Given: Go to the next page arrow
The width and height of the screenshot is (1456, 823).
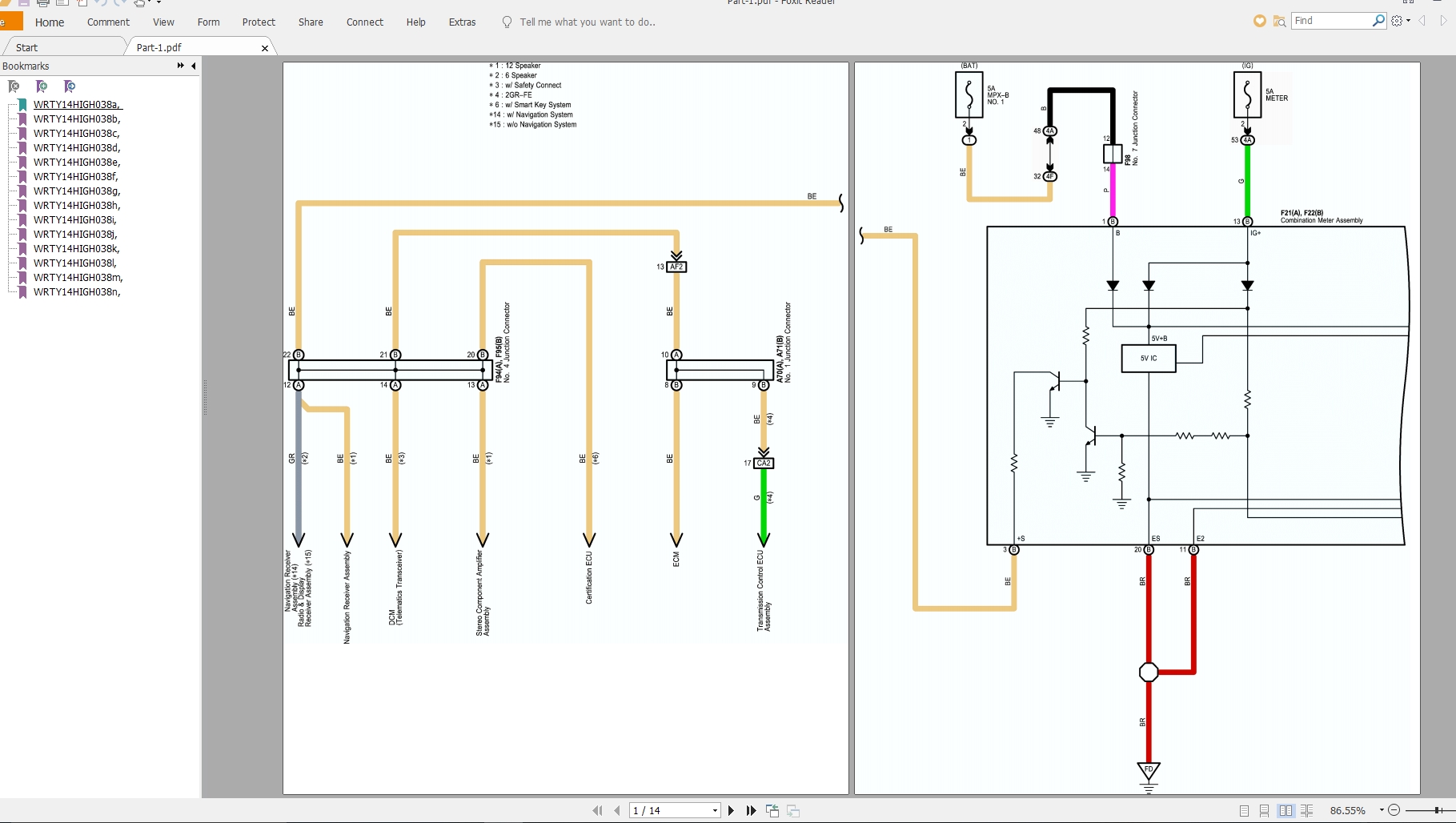Looking at the screenshot, I should [731, 811].
